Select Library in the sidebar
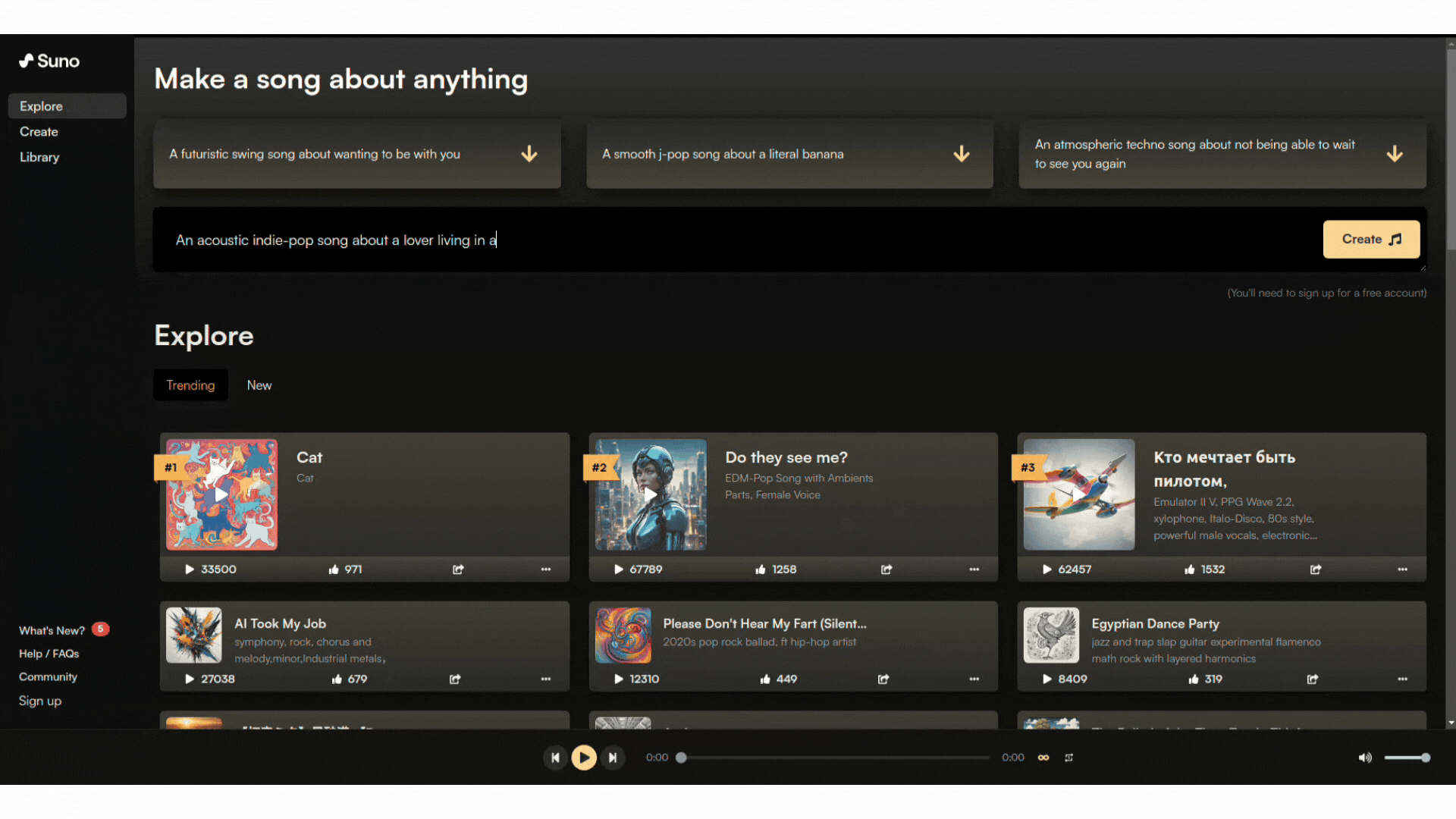 pyautogui.click(x=39, y=157)
